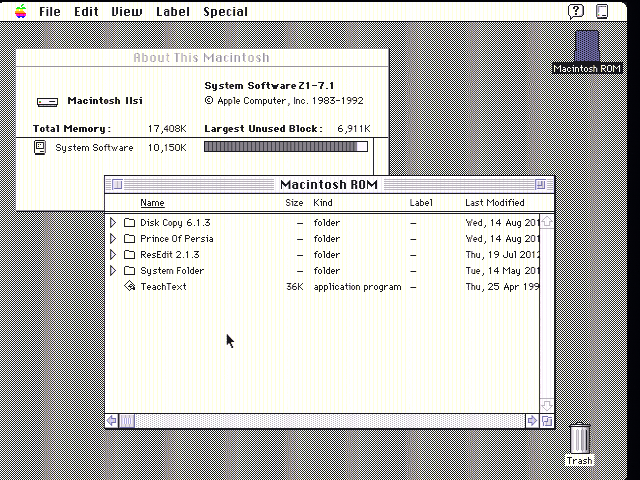
Task: Select the Disk Copy 6.1.3 name
Action: pyautogui.click(x=175, y=222)
